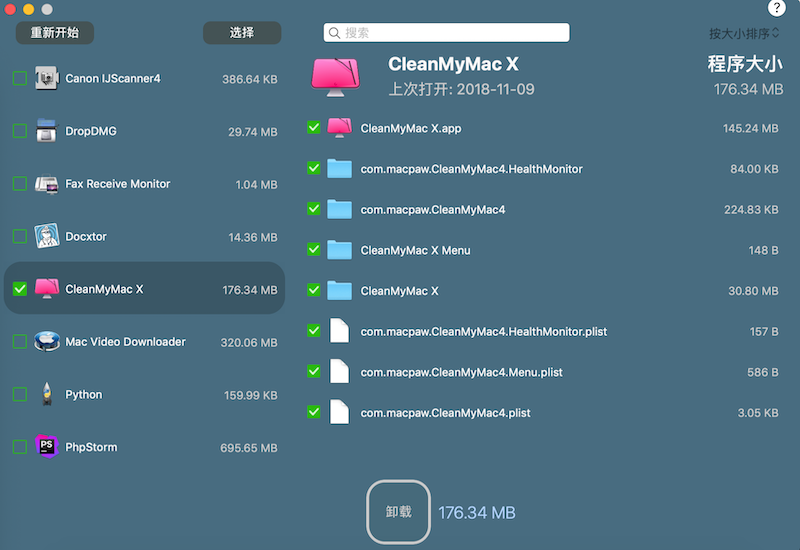Click the com.macpaw.CleanMyMac4 folder icon

[x=339, y=209]
